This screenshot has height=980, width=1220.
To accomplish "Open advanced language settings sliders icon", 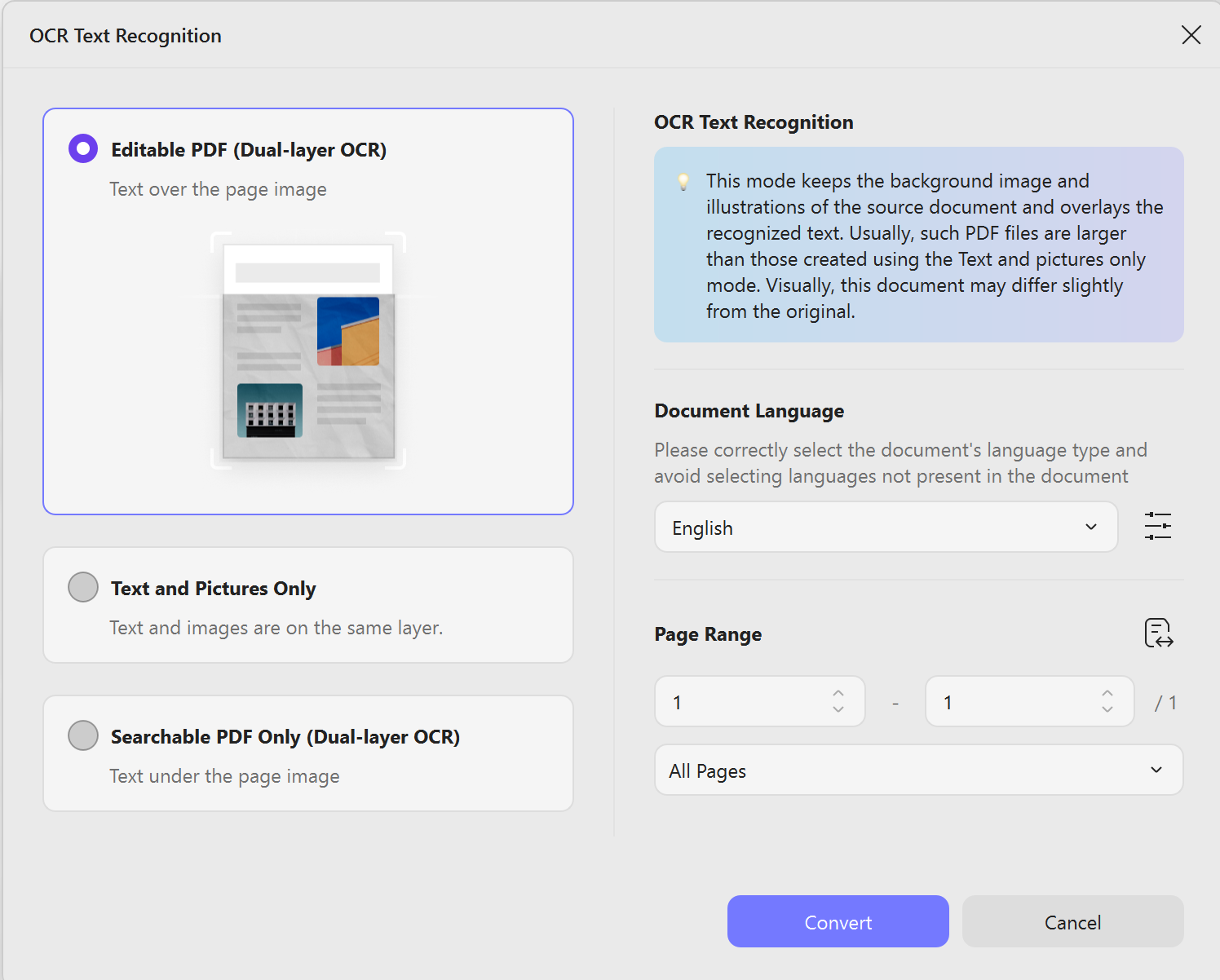I will click(x=1158, y=526).
